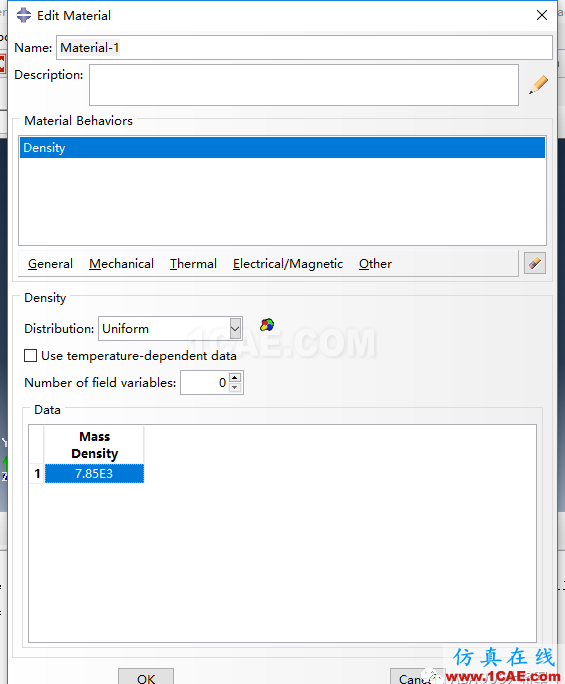Click the Description text box

coord(304,85)
